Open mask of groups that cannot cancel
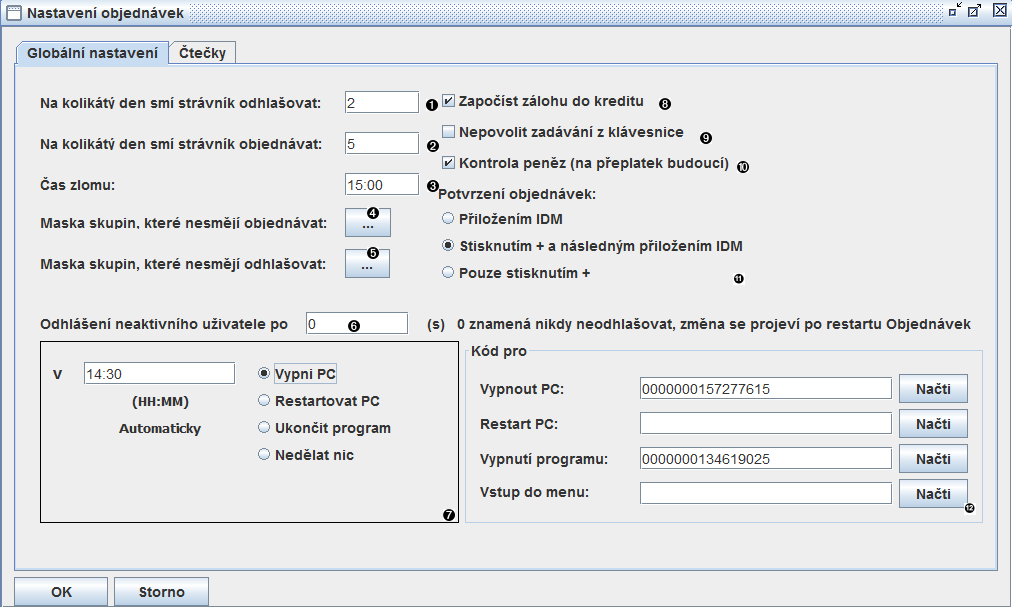Screen dimensions: 1012x607 pos(367,264)
